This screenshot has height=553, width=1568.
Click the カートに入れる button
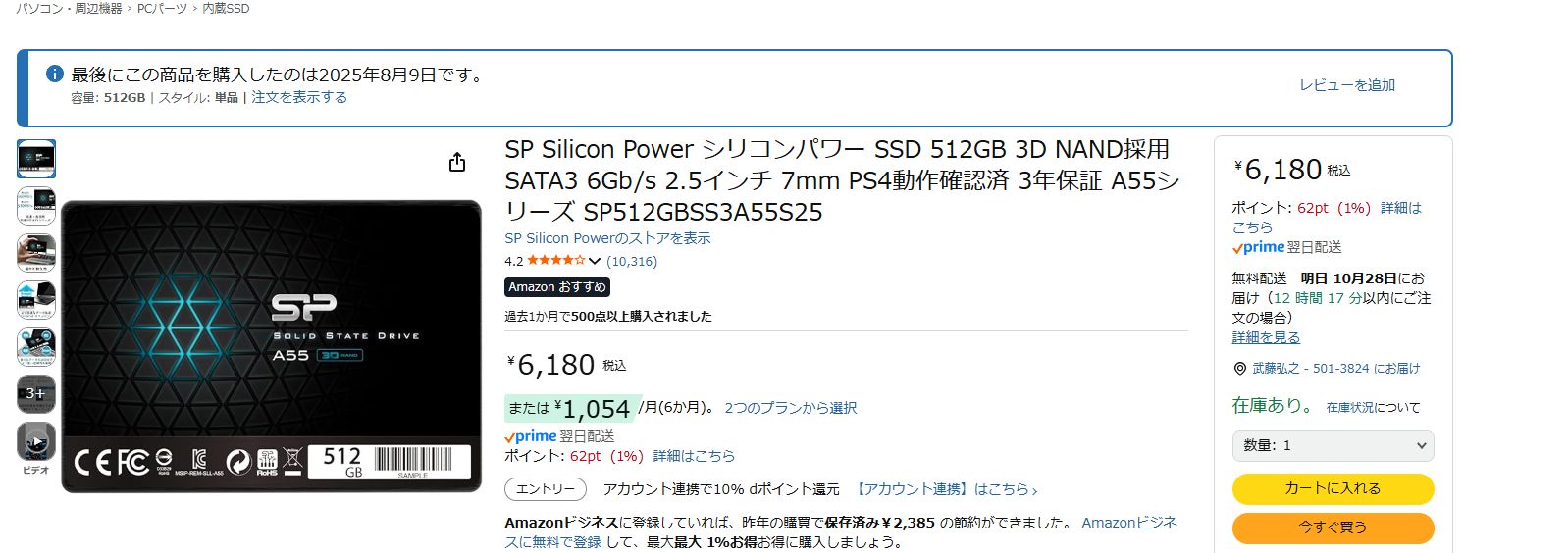[1333, 488]
